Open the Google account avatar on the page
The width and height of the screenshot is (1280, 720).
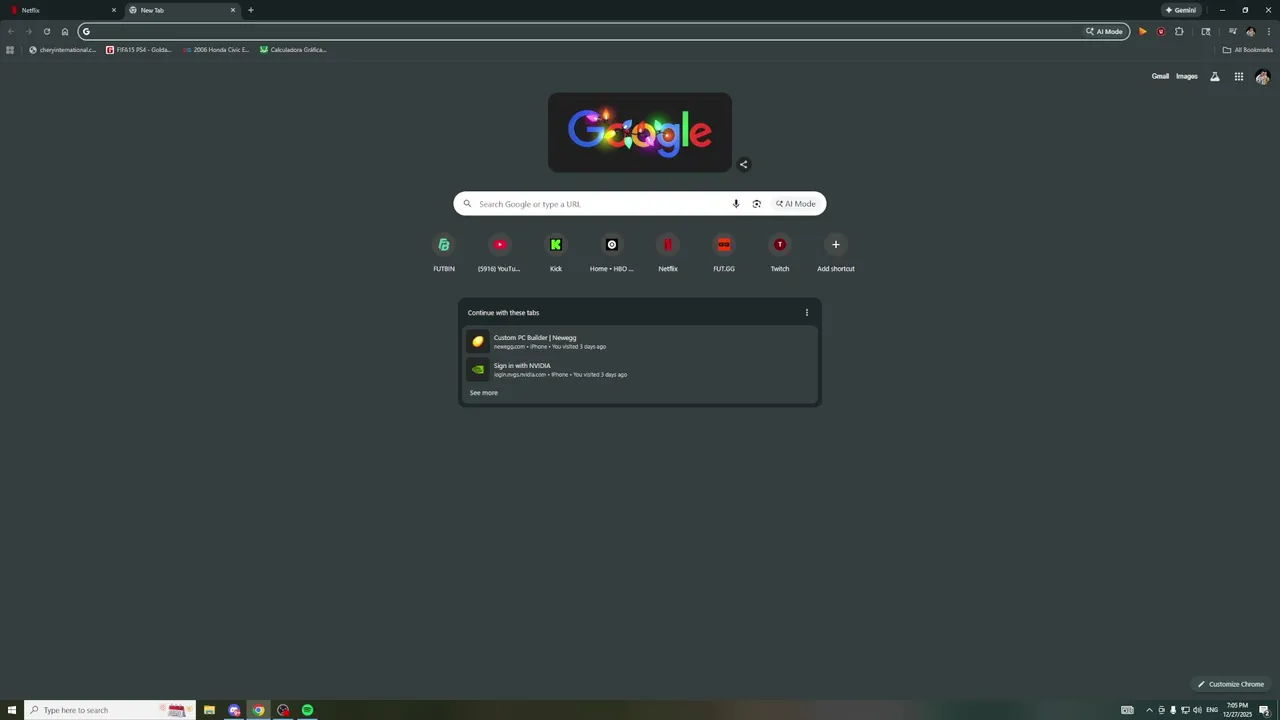(1262, 77)
